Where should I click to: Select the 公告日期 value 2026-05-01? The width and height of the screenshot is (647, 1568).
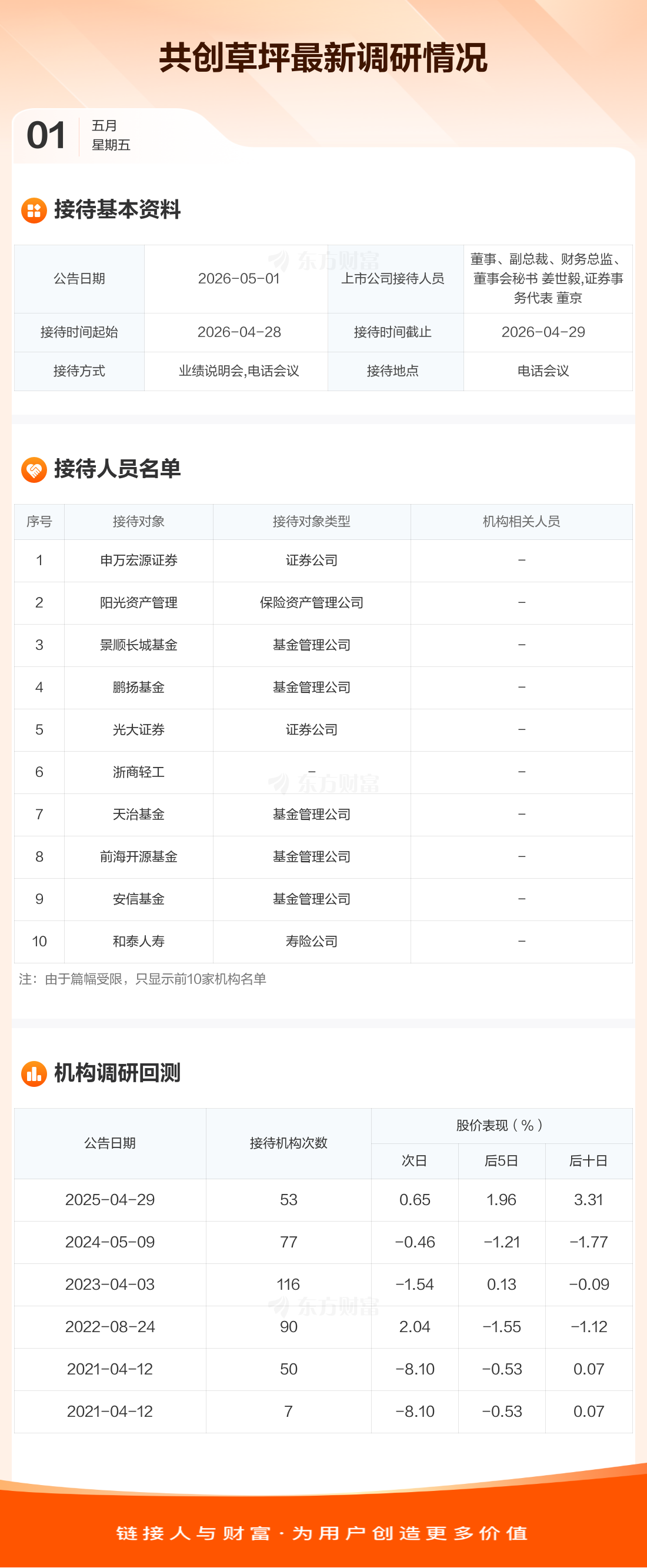click(x=239, y=279)
